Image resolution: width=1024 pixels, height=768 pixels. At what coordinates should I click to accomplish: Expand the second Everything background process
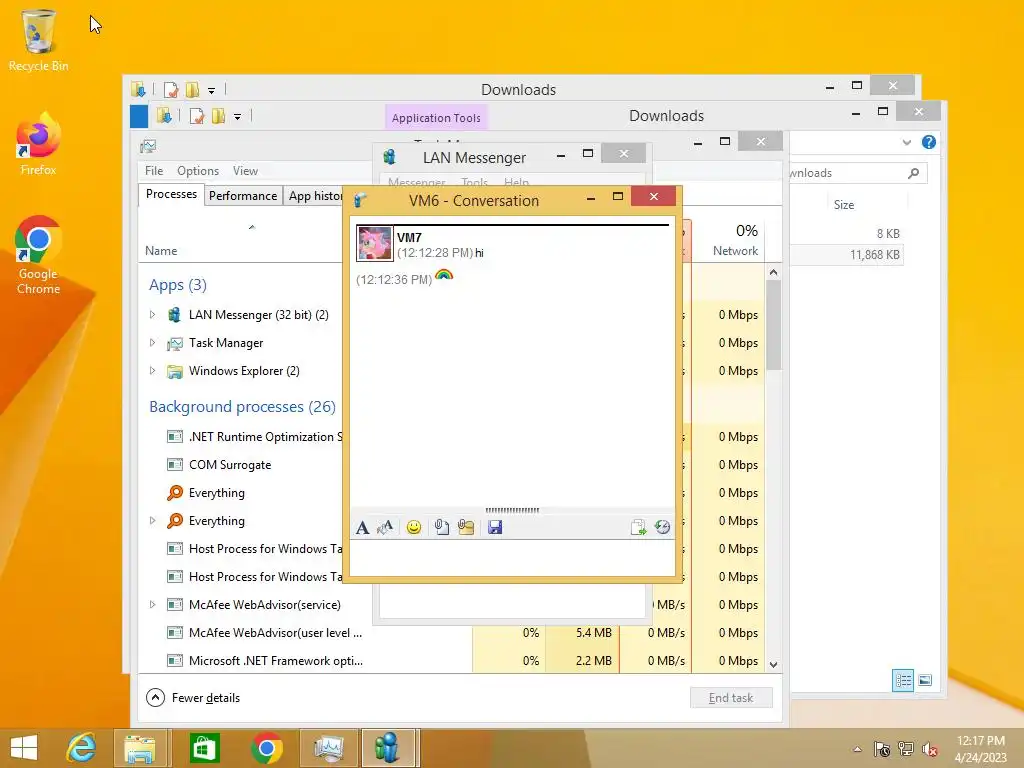pyautogui.click(x=152, y=520)
